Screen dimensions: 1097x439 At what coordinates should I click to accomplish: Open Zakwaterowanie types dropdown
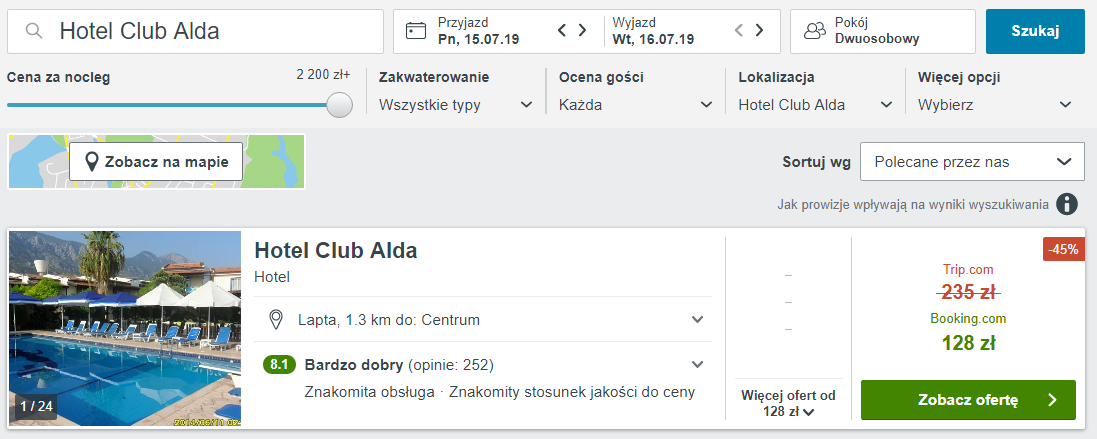[456, 105]
